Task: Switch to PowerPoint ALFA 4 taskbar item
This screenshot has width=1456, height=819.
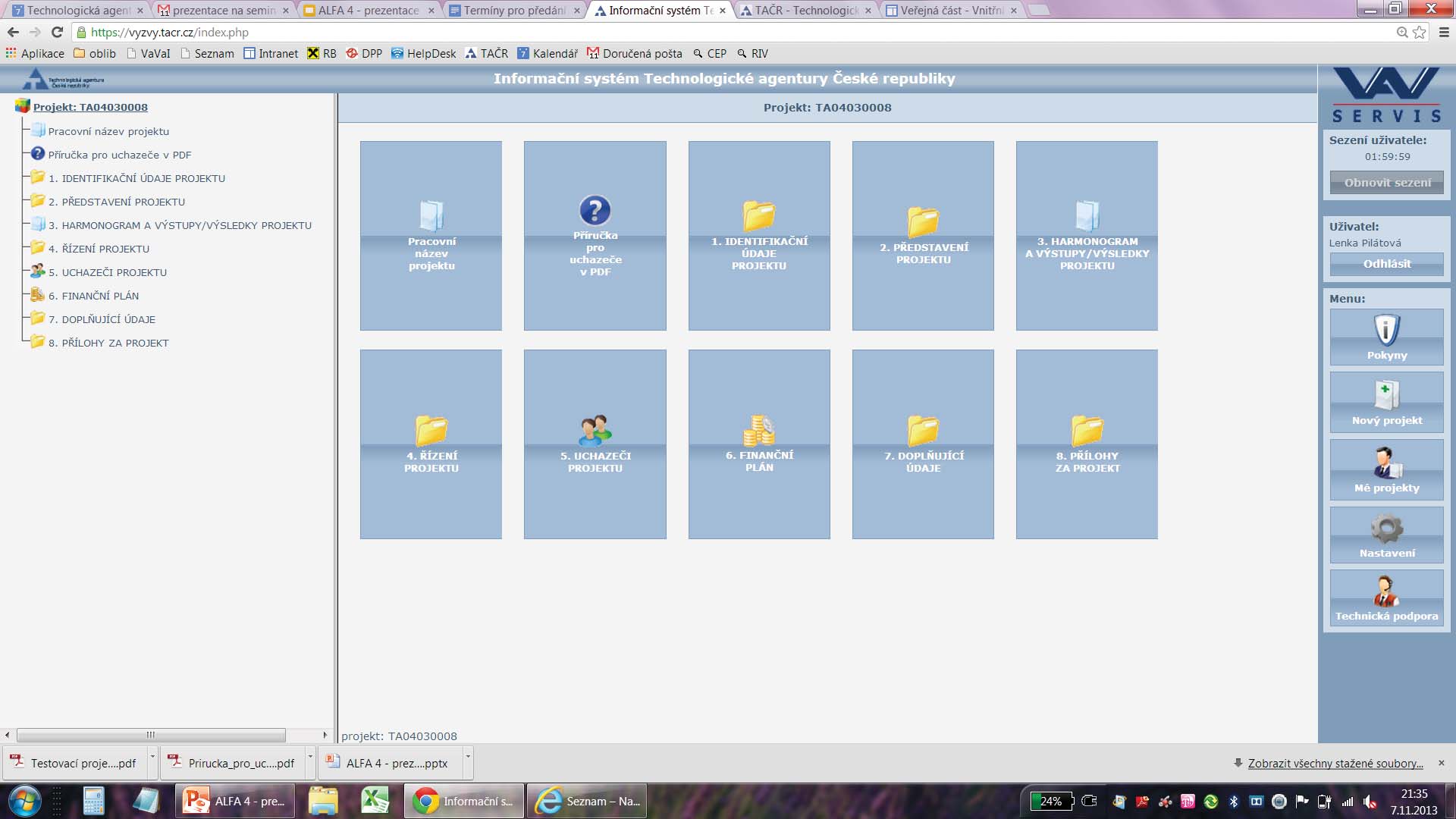Action: (x=235, y=801)
